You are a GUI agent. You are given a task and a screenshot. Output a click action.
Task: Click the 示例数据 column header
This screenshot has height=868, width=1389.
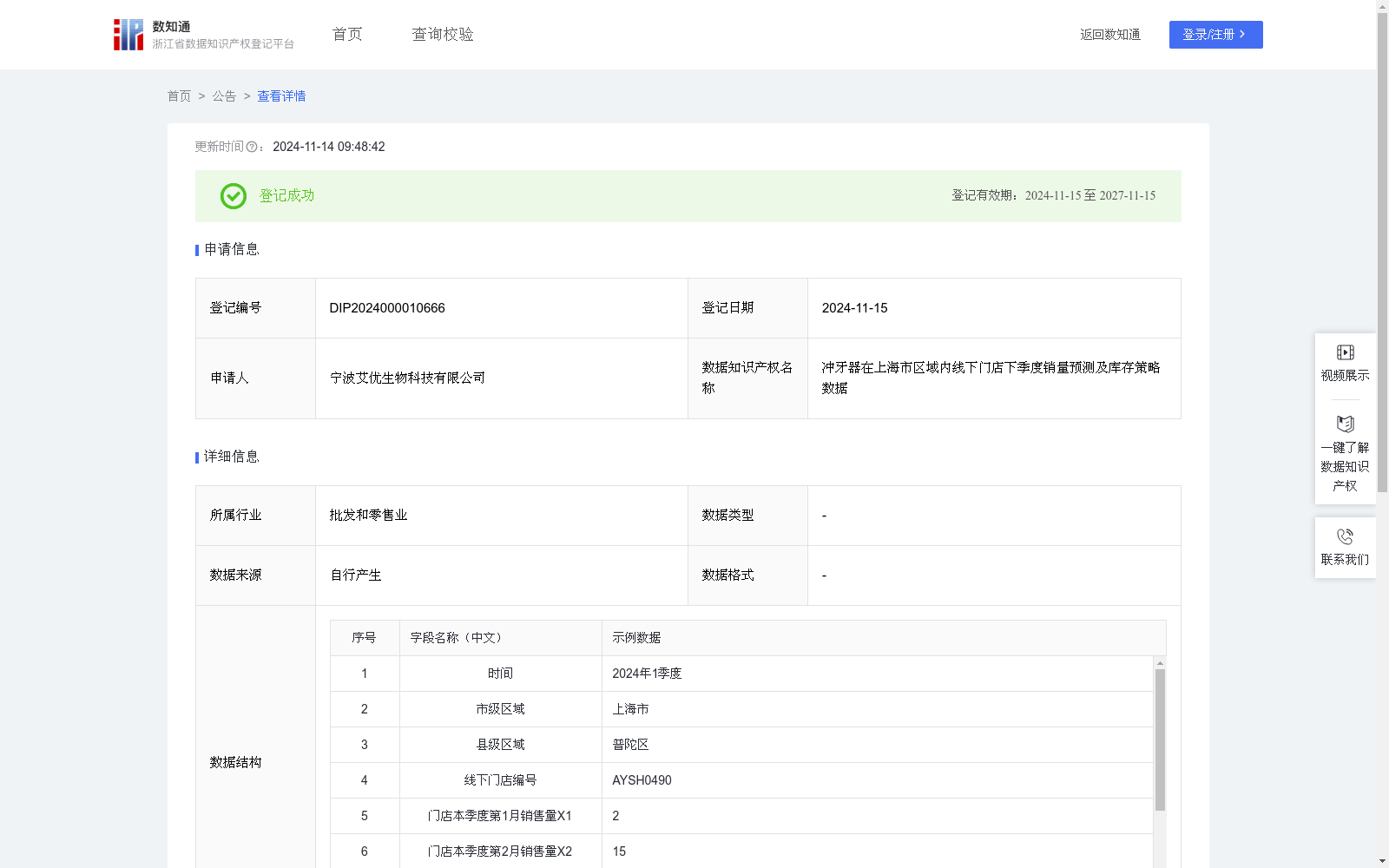[884, 638]
